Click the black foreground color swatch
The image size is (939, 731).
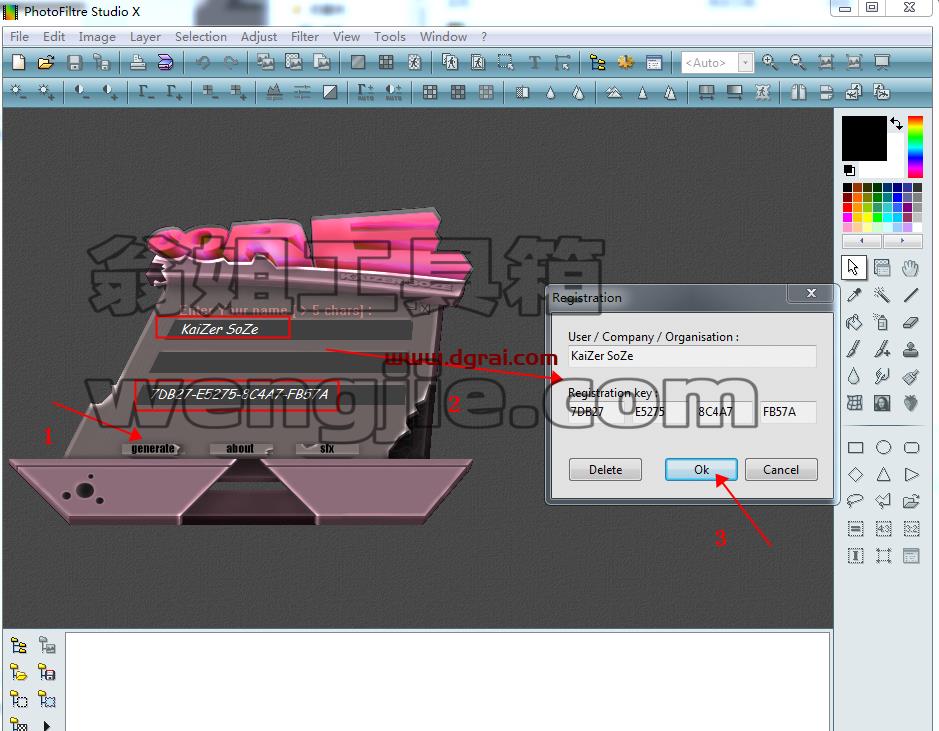(x=864, y=138)
